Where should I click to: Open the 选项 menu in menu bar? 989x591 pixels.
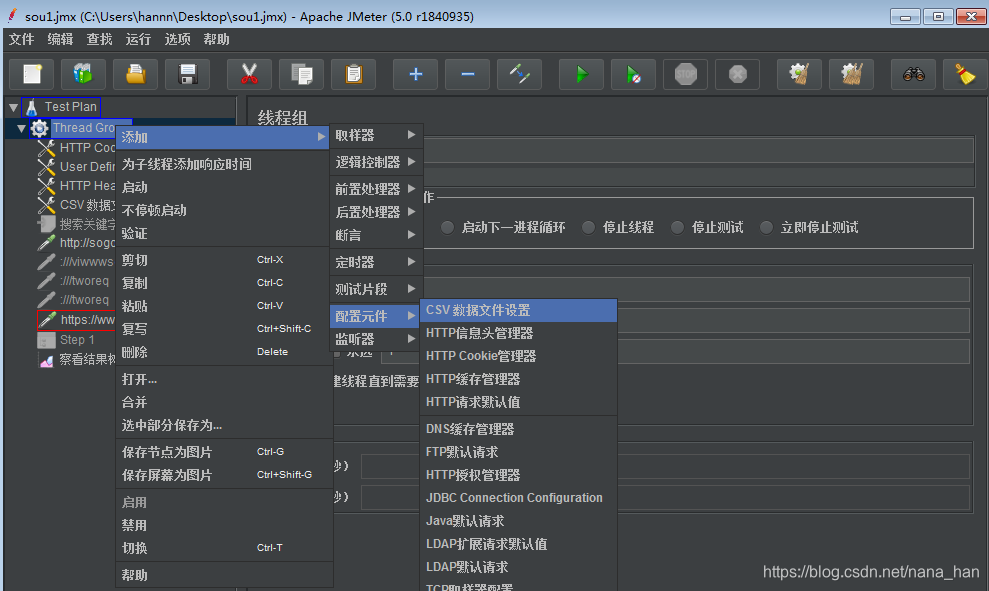coord(177,39)
